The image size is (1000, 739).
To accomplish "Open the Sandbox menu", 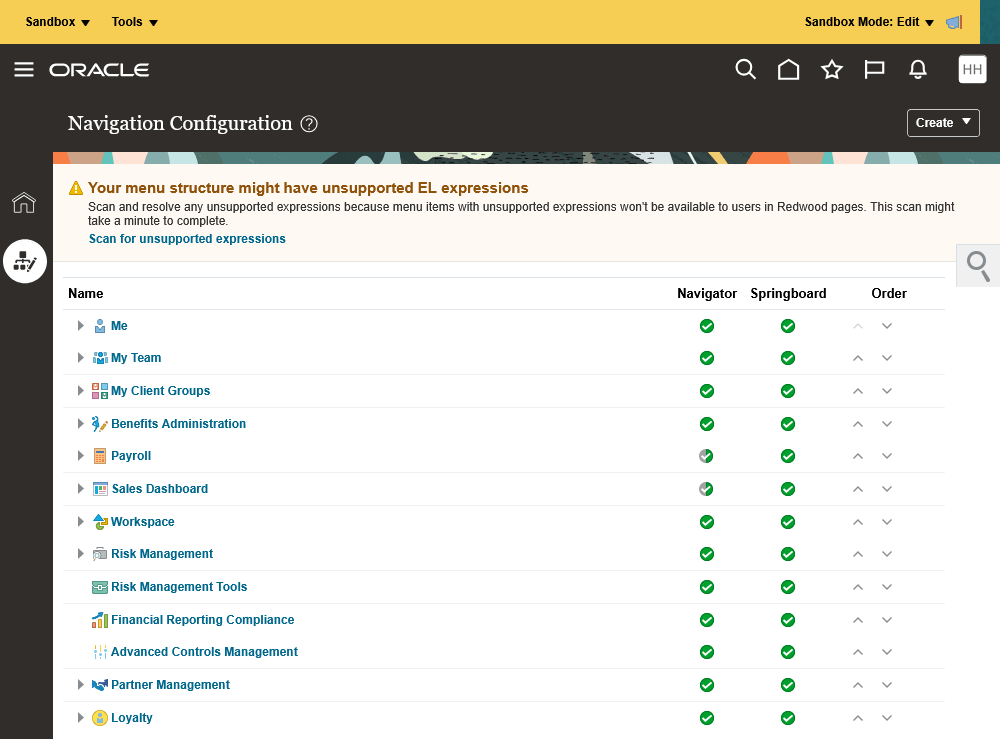I will click(x=57, y=22).
